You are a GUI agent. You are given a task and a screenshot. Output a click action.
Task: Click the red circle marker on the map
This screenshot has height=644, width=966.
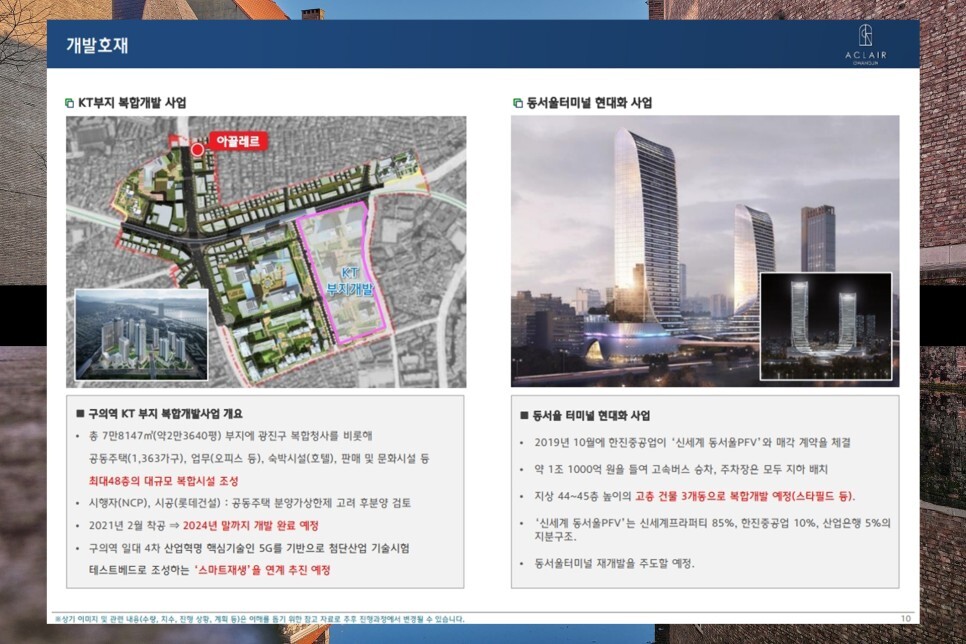pos(197,149)
